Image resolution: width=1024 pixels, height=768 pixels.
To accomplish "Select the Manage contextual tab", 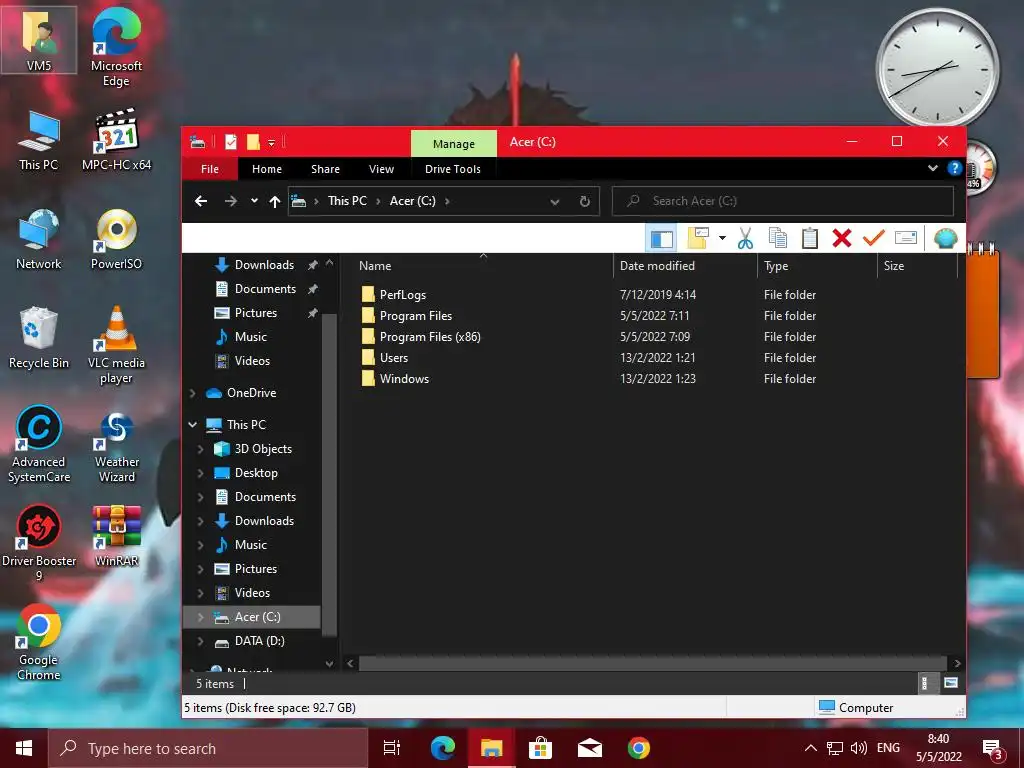I will (454, 144).
